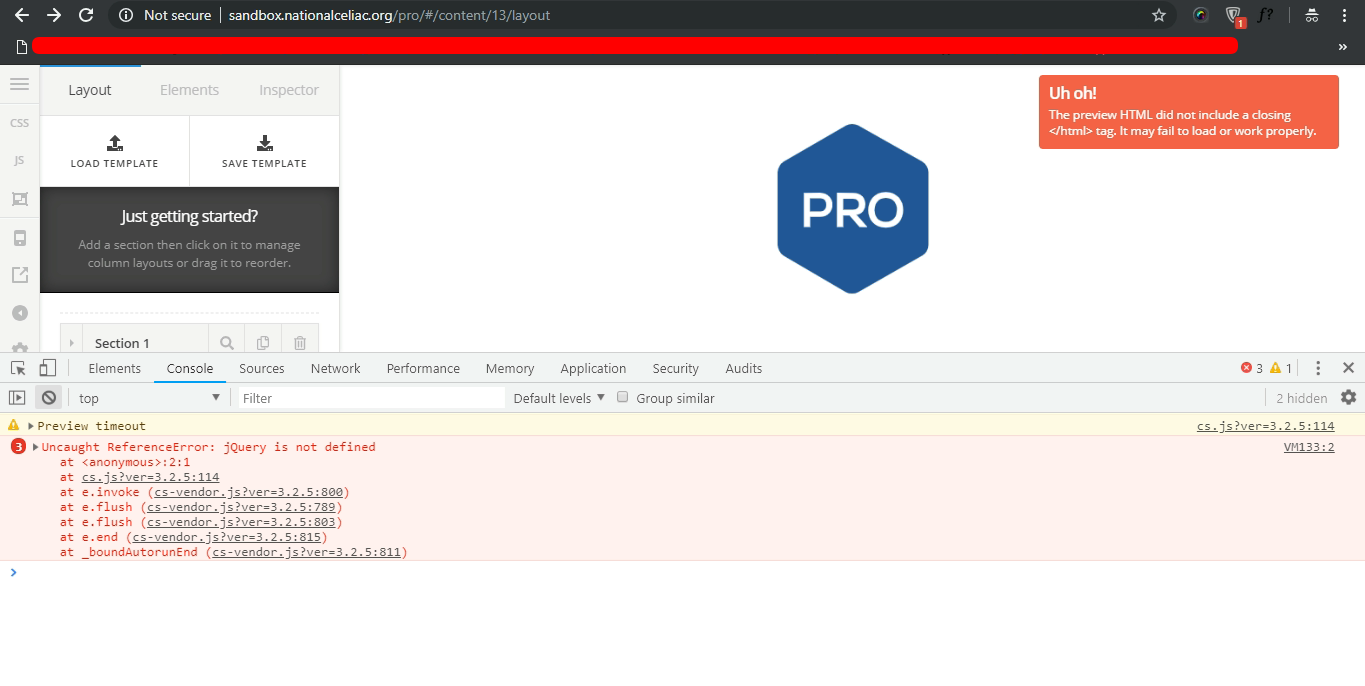Open DevTools console settings gear

[x=1348, y=397]
